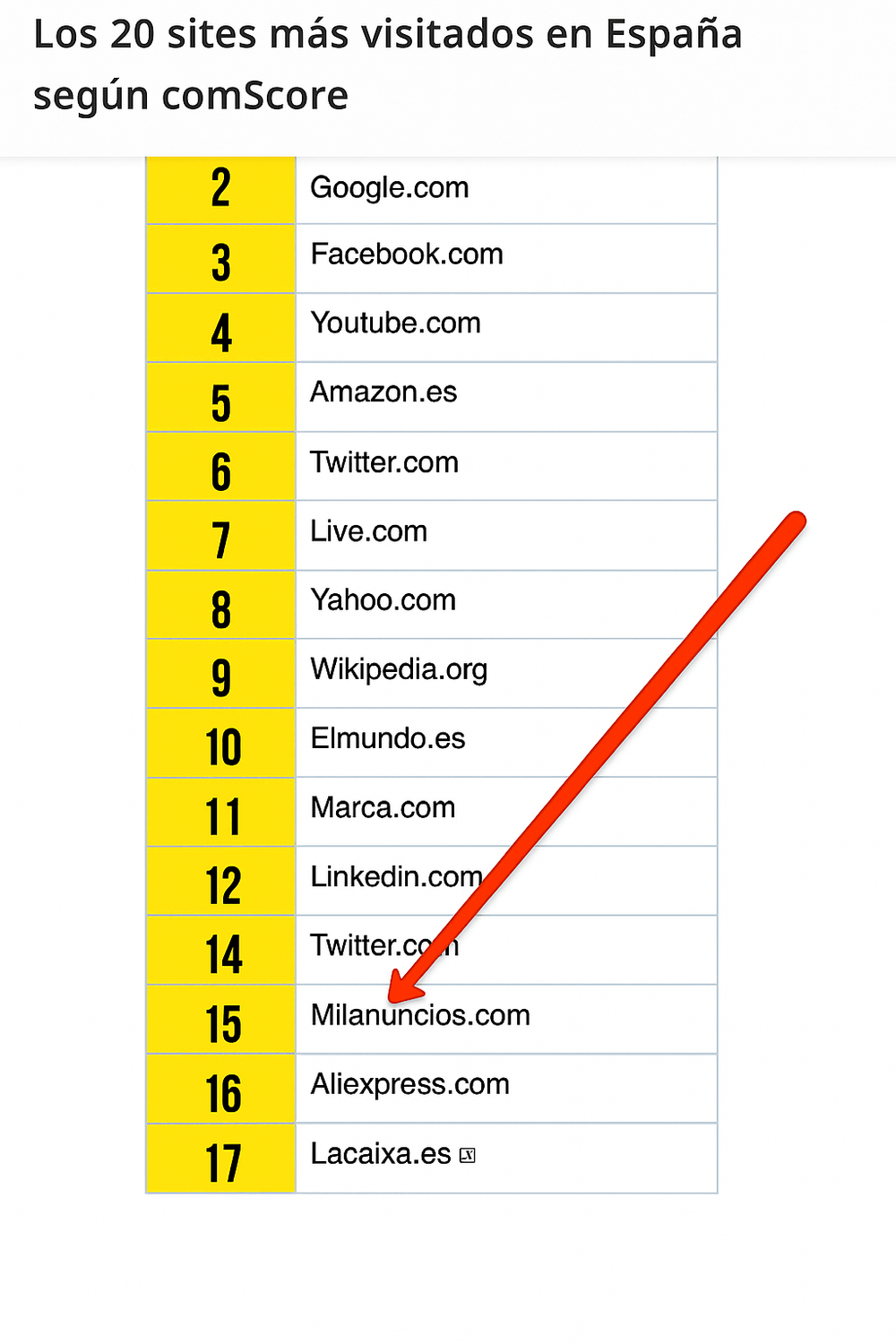
Task: Select the Aliexpress.com entry
Action: pos(409,1085)
